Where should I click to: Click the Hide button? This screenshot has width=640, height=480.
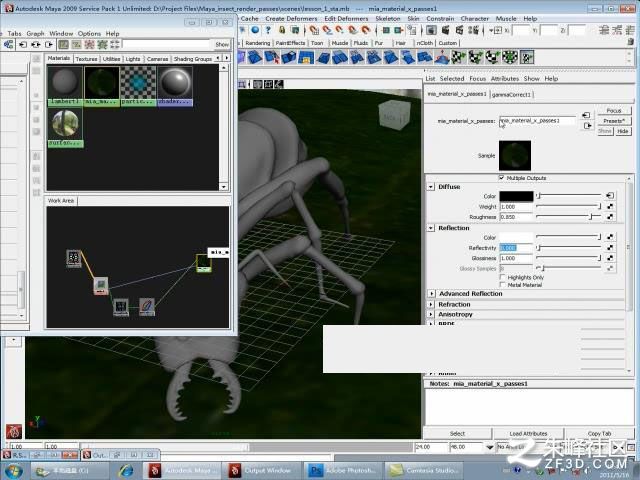(x=622, y=131)
